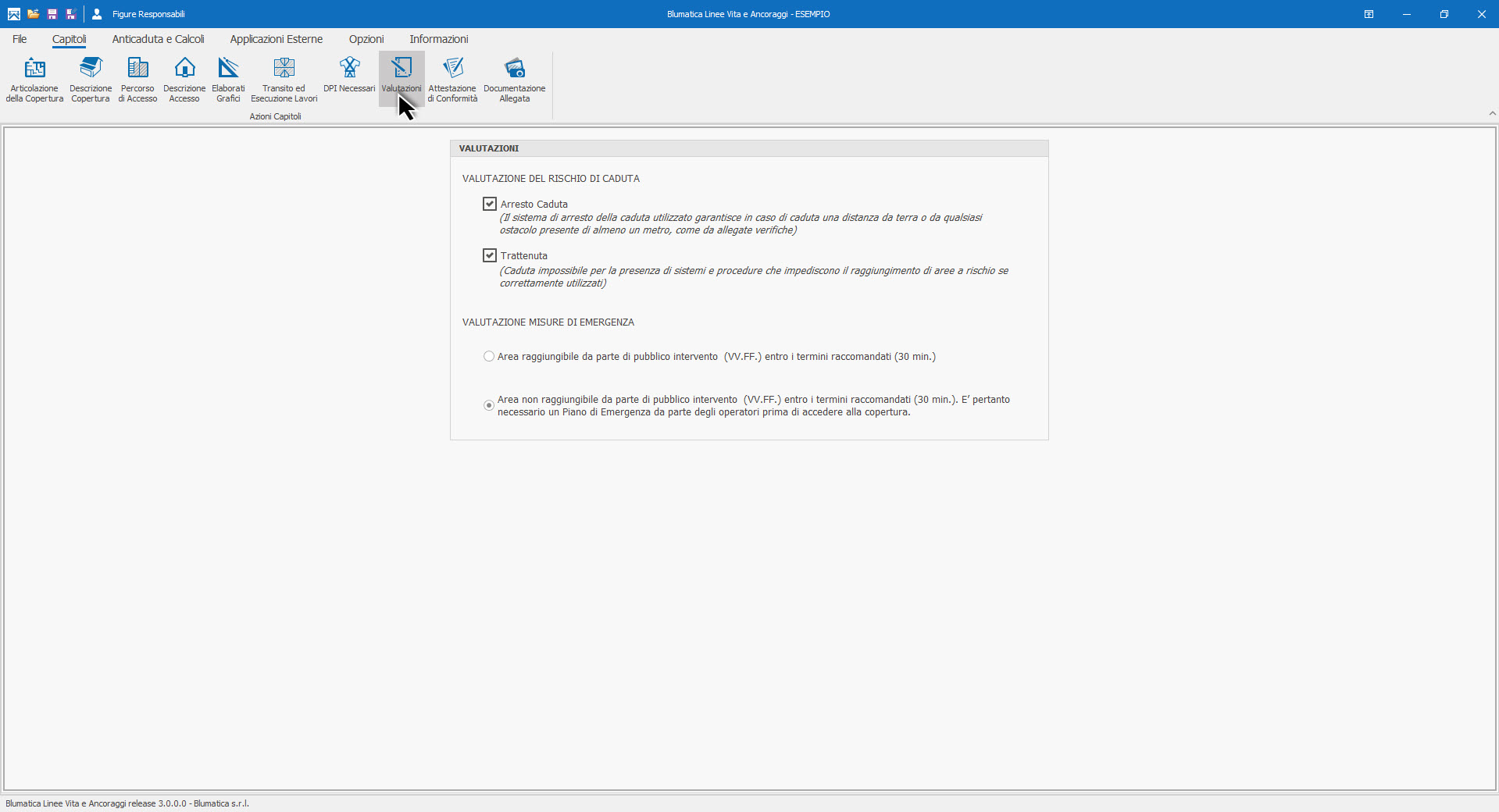Click Transito ed Esecuzione Lavori icon
The height and width of the screenshot is (812, 1499).
[x=284, y=79]
